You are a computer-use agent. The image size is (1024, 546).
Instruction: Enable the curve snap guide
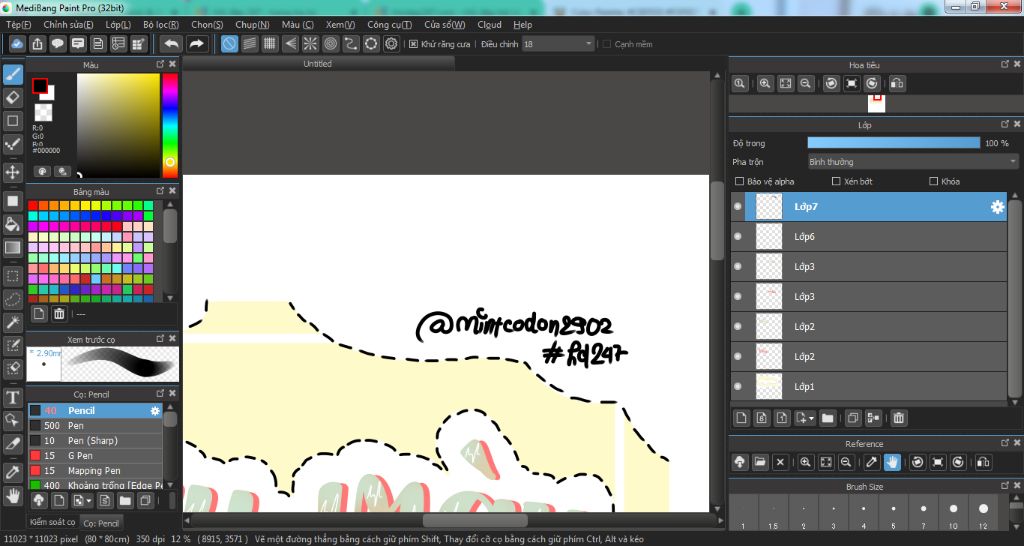point(351,44)
